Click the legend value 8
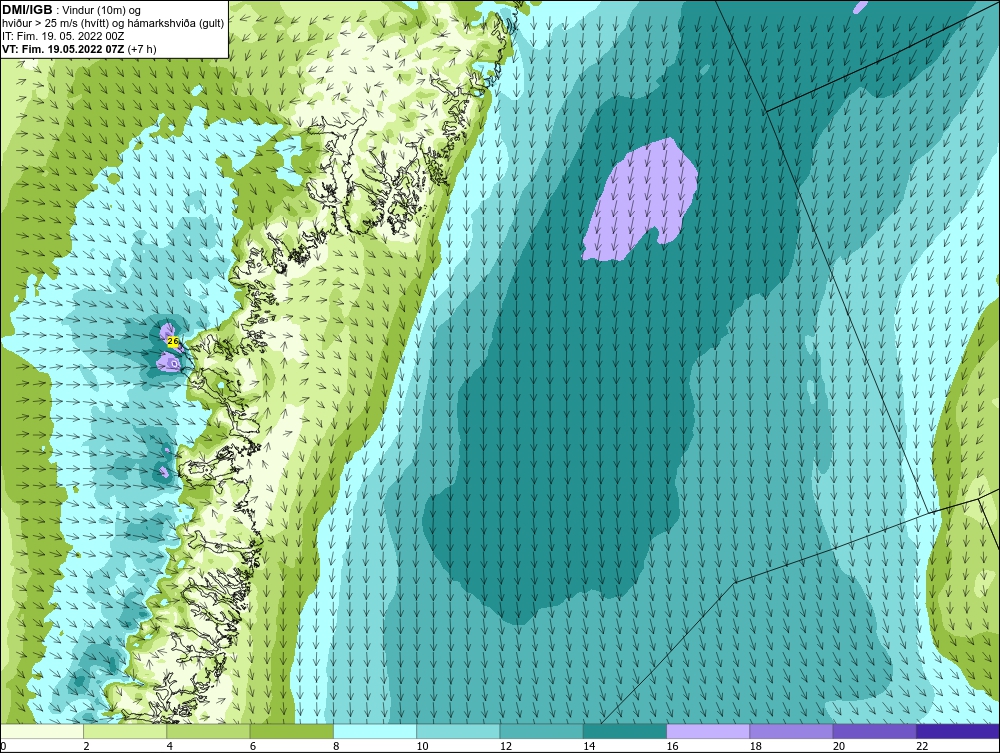 [336, 746]
